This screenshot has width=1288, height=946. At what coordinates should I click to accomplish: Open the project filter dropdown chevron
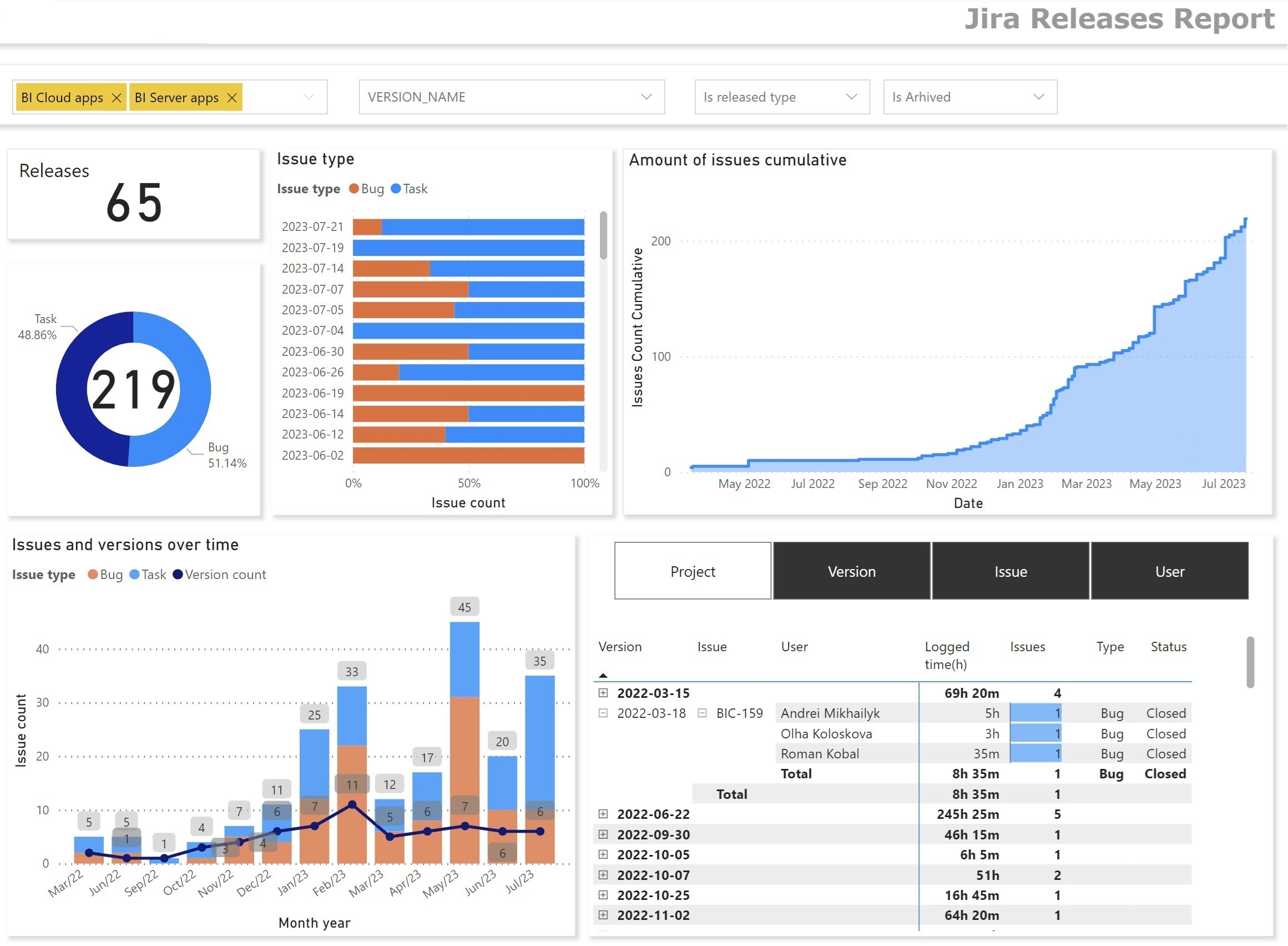[x=309, y=97]
